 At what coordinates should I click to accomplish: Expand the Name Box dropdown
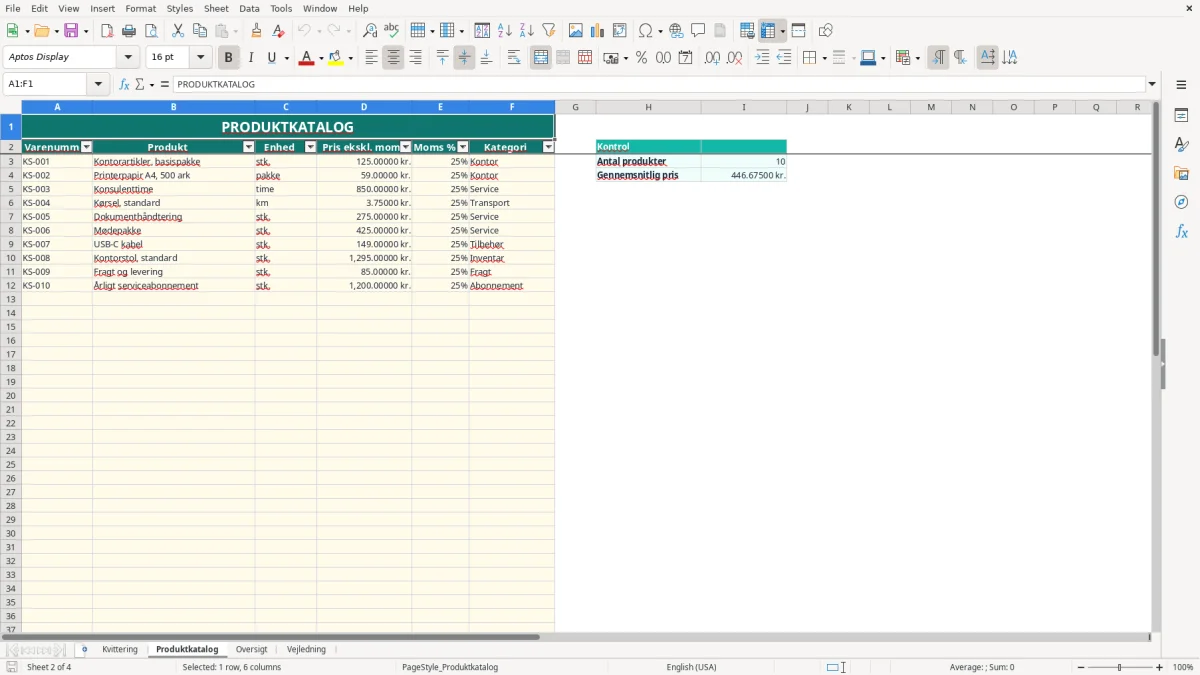(98, 84)
